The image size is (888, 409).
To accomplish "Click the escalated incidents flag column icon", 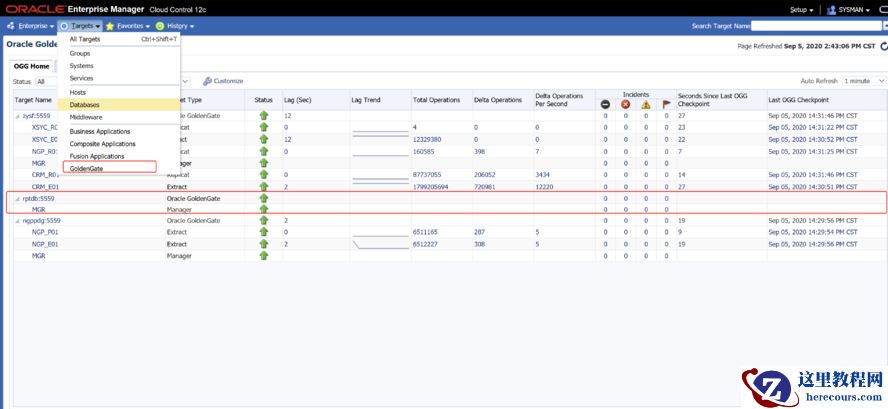I will tap(666, 104).
